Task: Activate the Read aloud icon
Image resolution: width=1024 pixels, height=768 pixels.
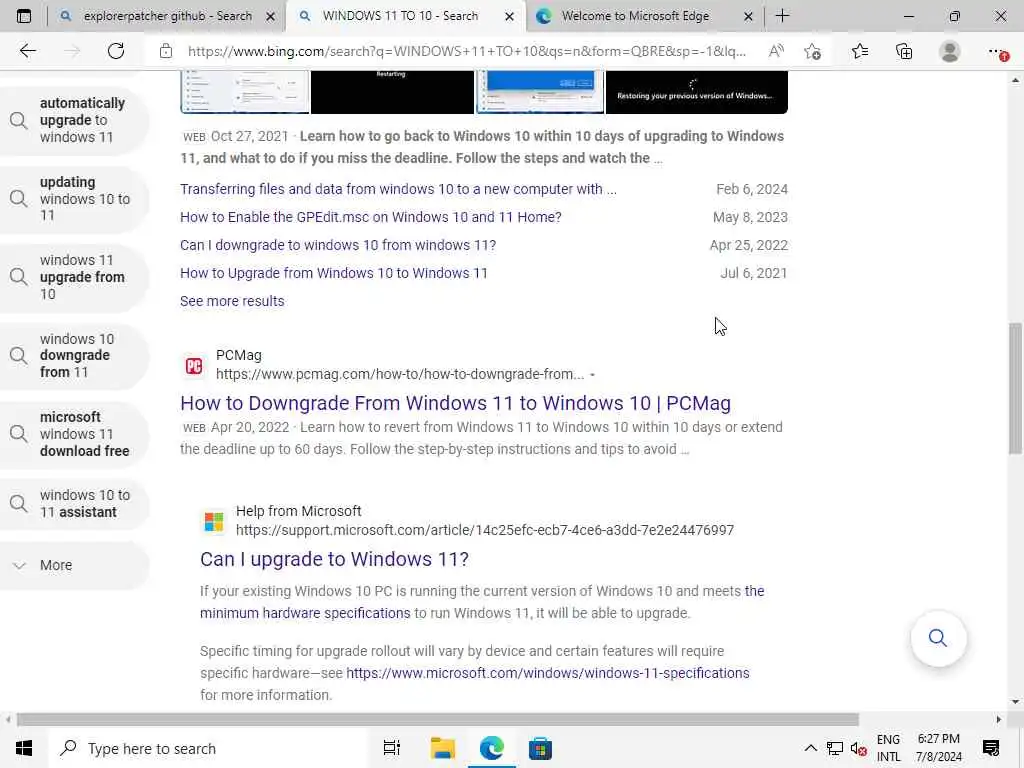Action: point(776,51)
